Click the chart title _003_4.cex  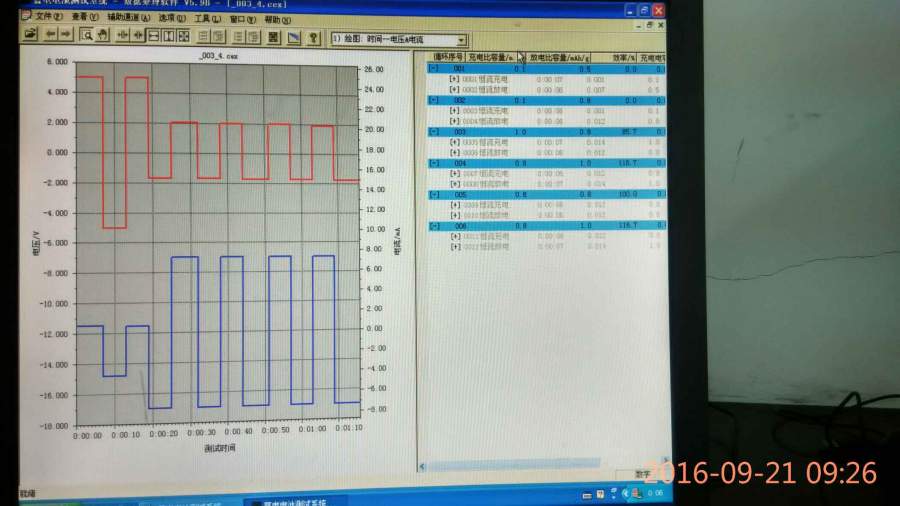[x=219, y=56]
